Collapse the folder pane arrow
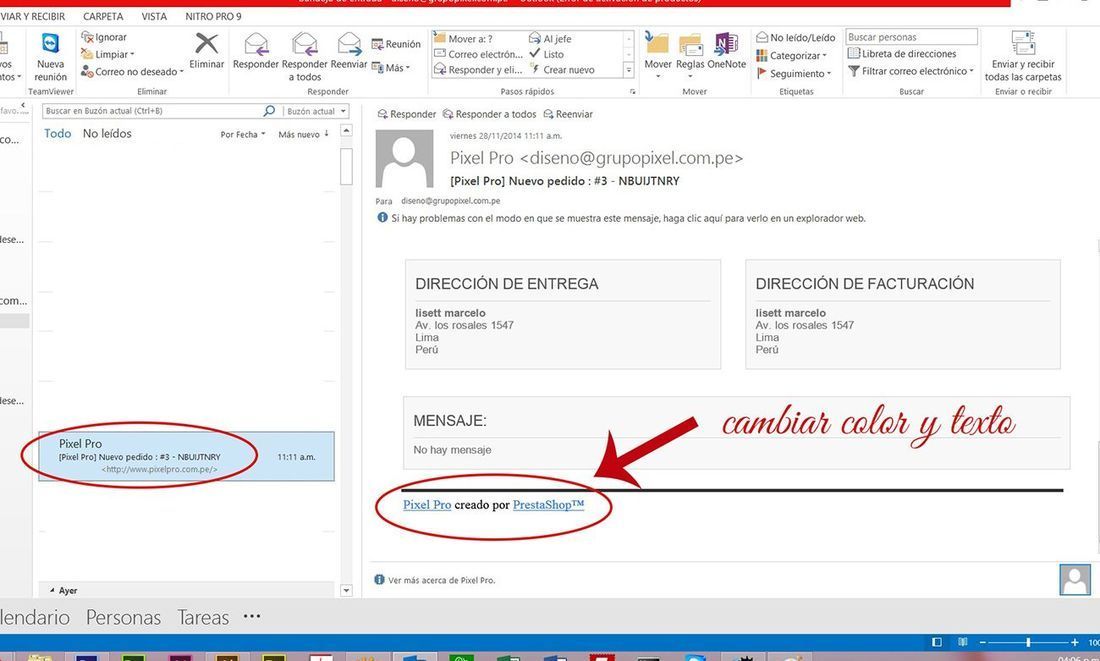 coord(22,105)
